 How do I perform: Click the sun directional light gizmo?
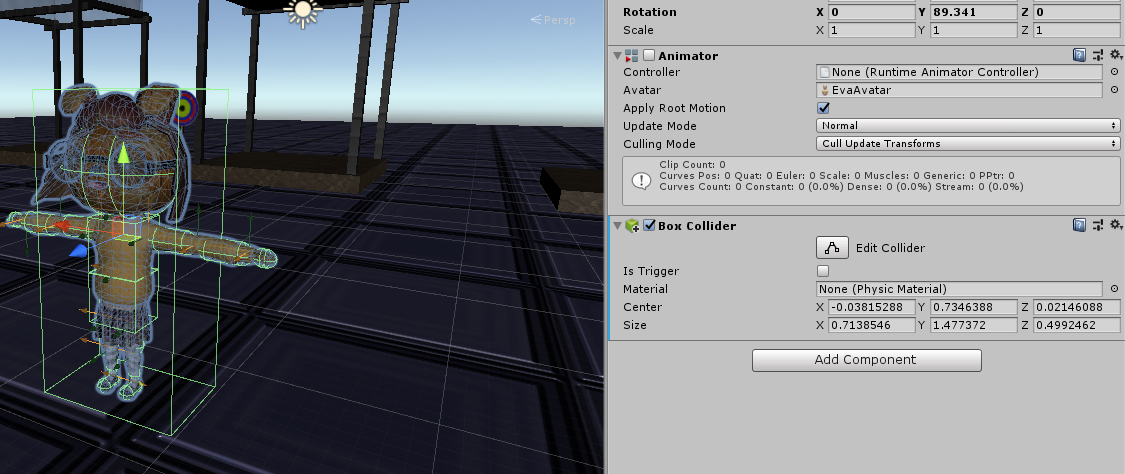tap(299, 12)
